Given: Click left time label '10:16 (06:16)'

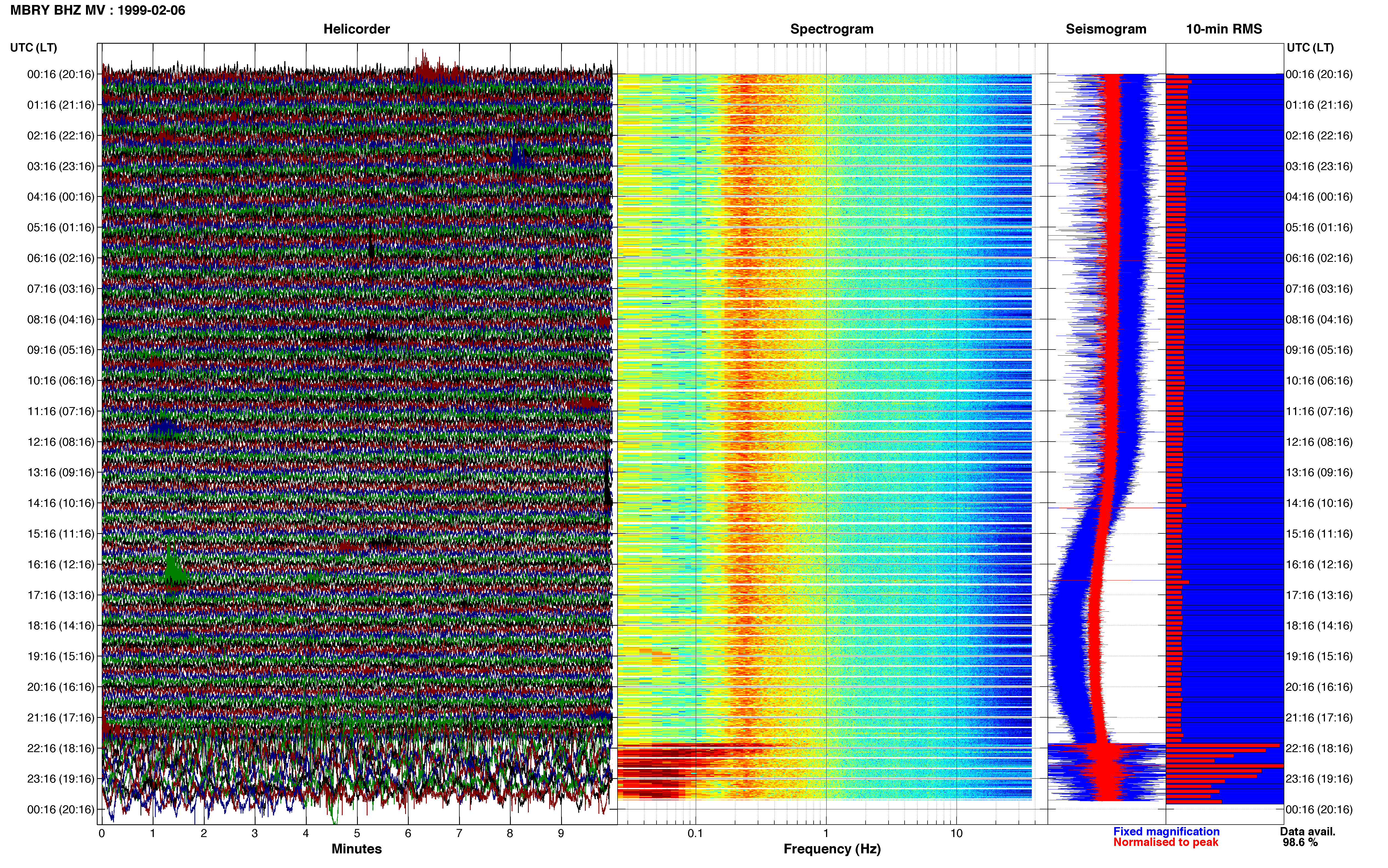Looking at the screenshot, I should coord(61,380).
